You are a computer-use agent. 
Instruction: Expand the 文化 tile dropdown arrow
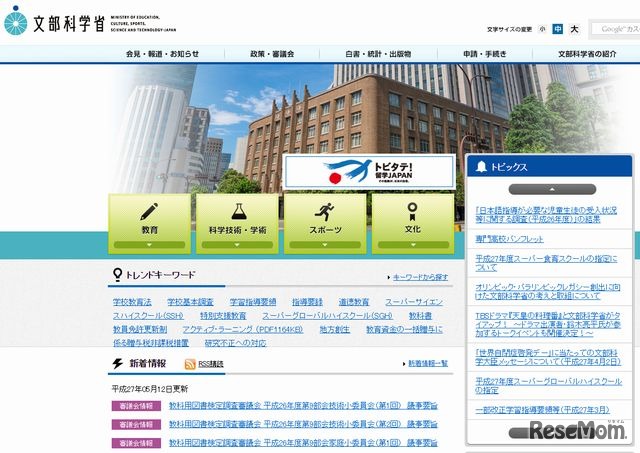click(413, 245)
